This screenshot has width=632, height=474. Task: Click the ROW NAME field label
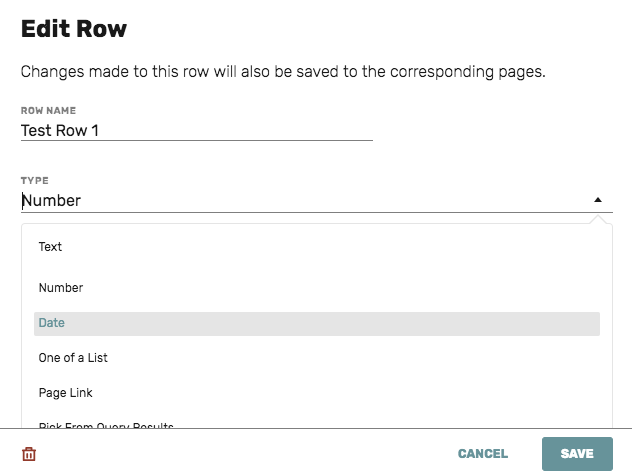click(48, 110)
